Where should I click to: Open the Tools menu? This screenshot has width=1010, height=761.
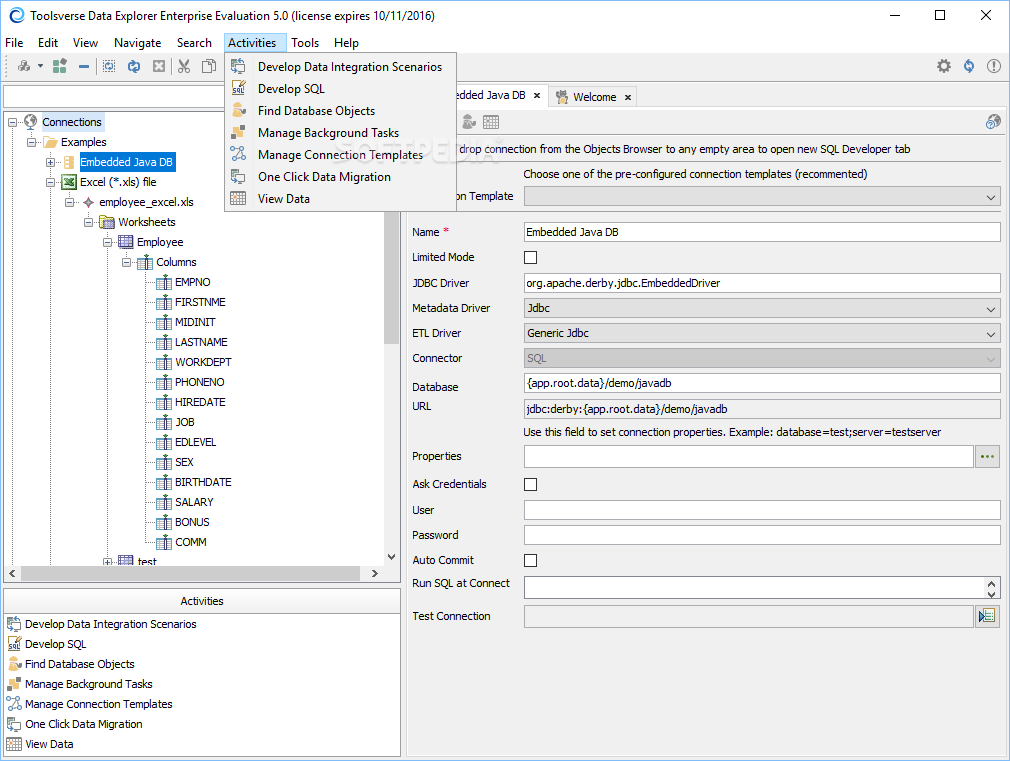[305, 43]
